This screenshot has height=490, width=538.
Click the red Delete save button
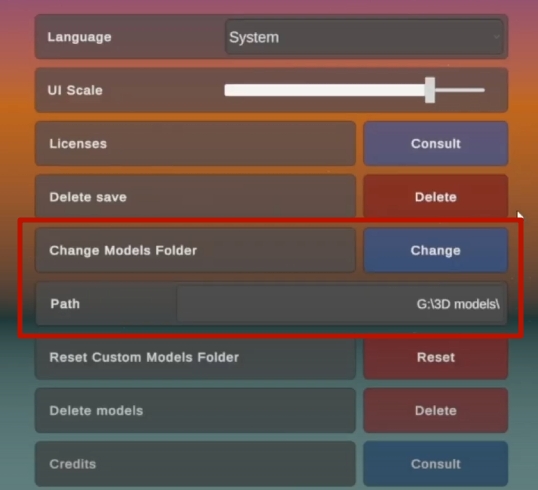pyautogui.click(x=436, y=197)
